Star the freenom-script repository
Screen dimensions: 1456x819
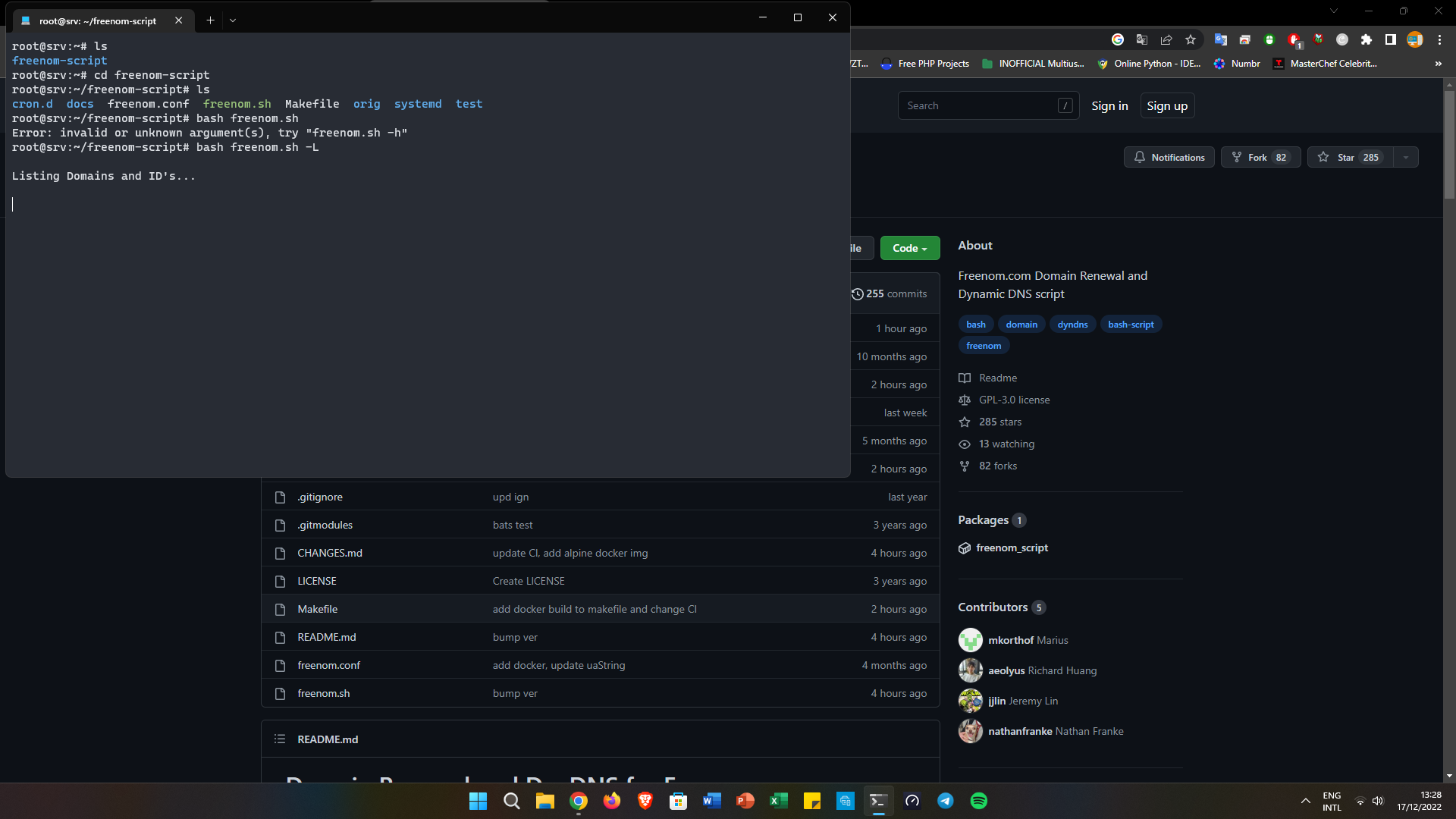point(1348,157)
